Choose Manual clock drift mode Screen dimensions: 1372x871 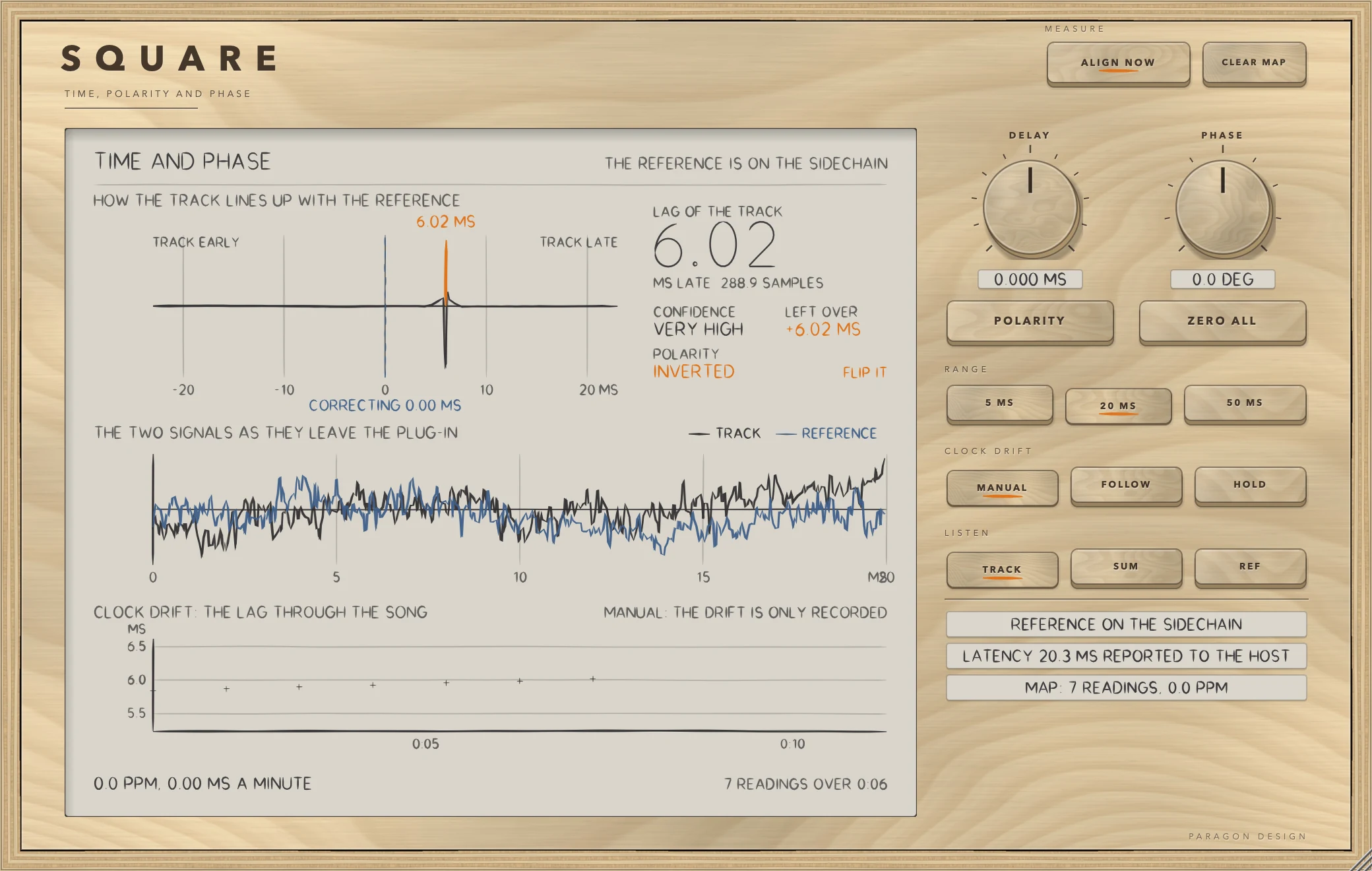[1002, 488]
